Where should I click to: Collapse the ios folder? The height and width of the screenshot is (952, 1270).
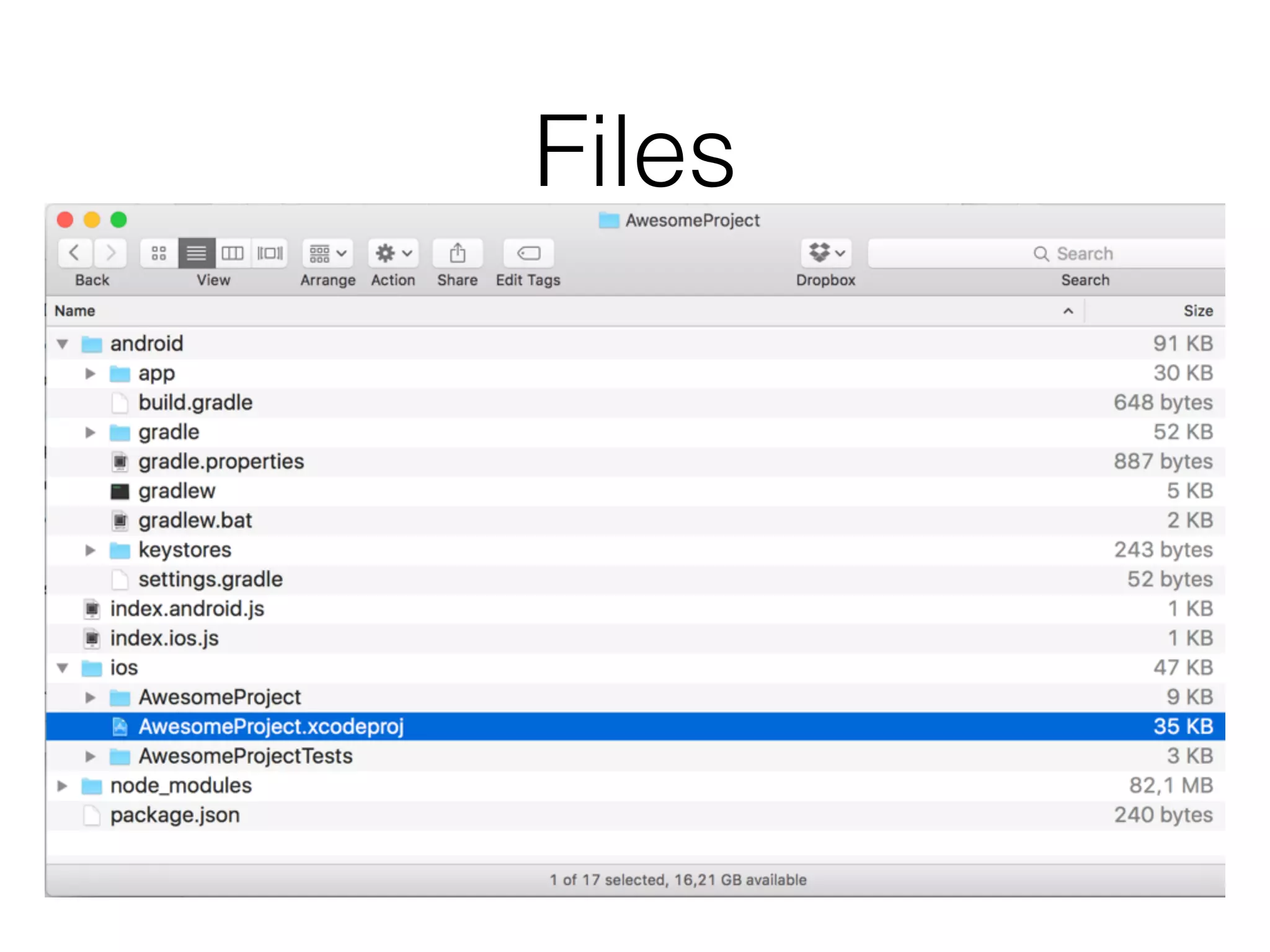[63, 668]
